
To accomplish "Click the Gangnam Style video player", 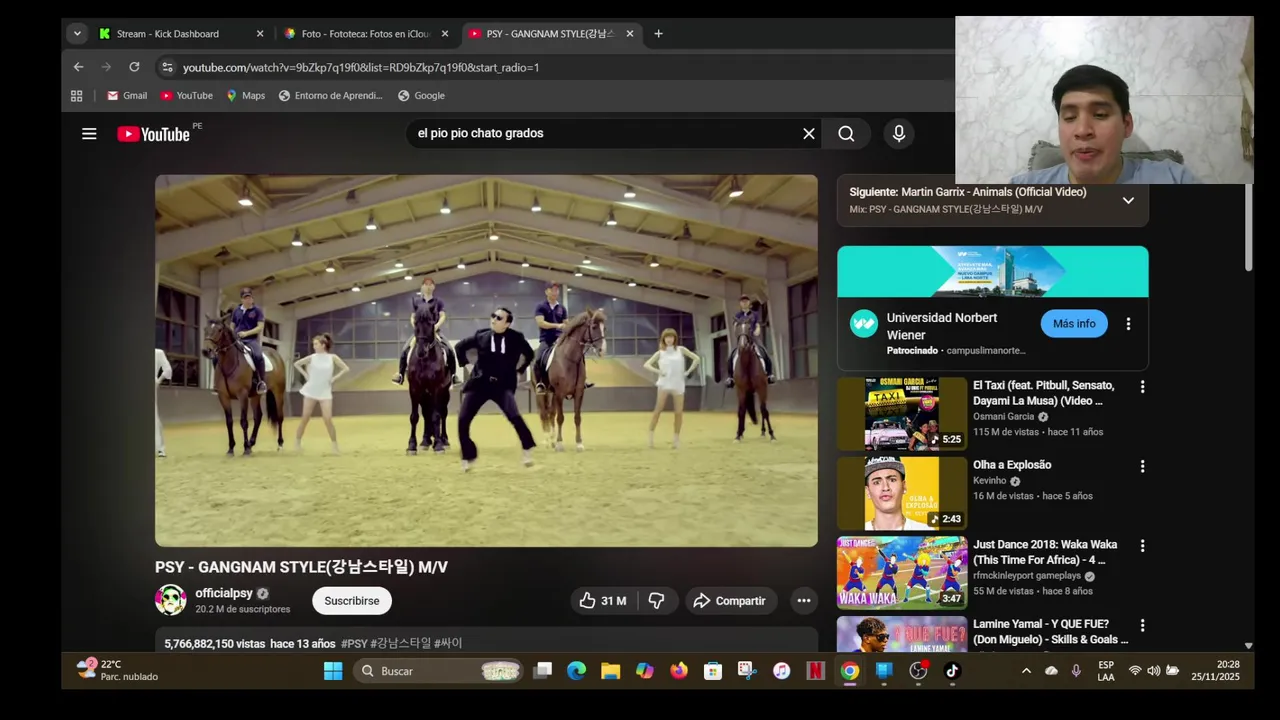I will pos(486,361).
